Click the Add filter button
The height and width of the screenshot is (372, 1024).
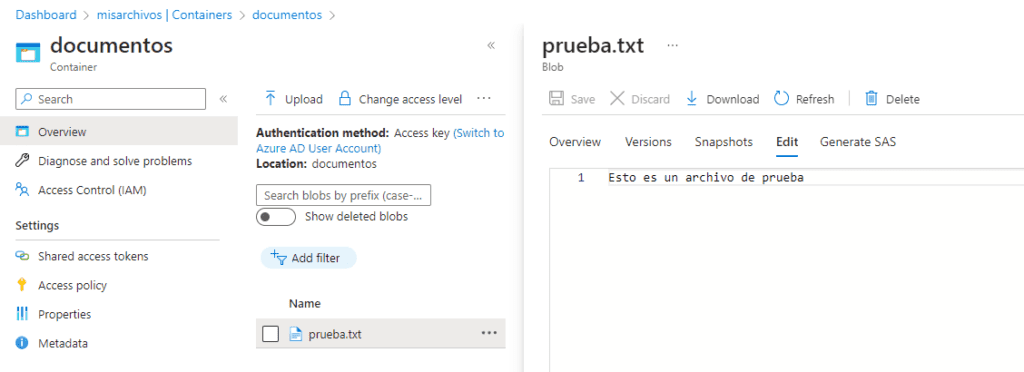pos(309,258)
